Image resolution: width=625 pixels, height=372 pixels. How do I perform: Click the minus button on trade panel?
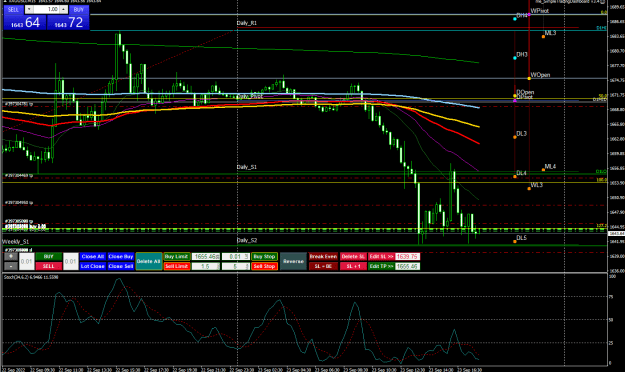11,266
